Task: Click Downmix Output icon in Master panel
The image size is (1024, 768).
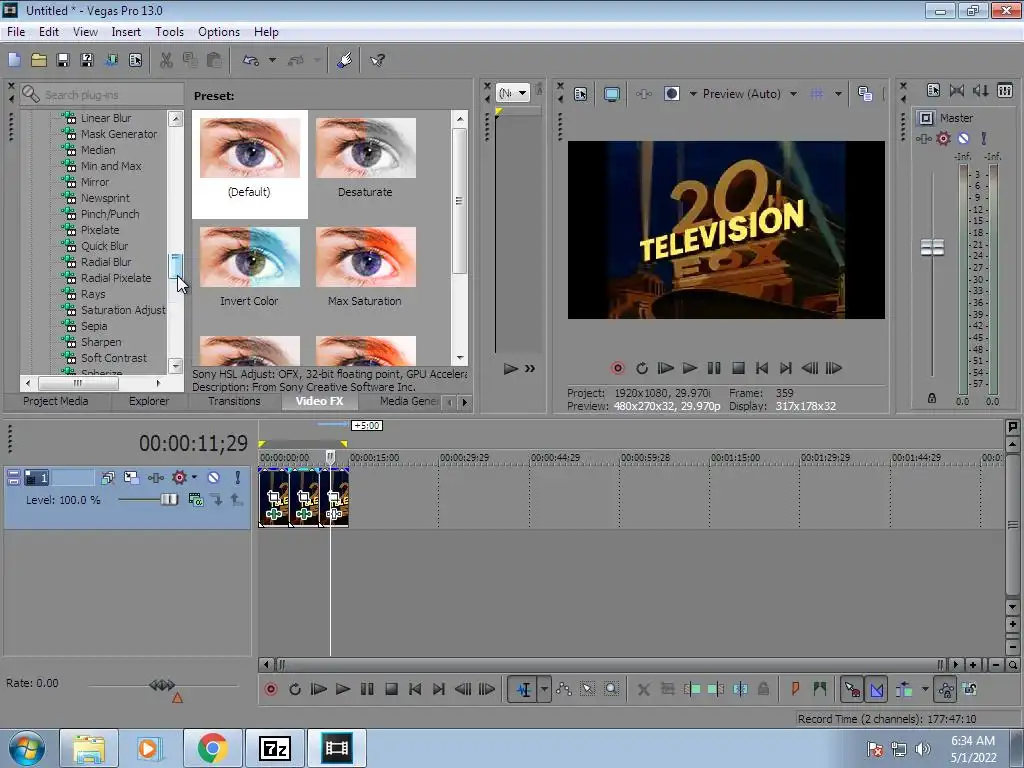Action: (x=957, y=91)
